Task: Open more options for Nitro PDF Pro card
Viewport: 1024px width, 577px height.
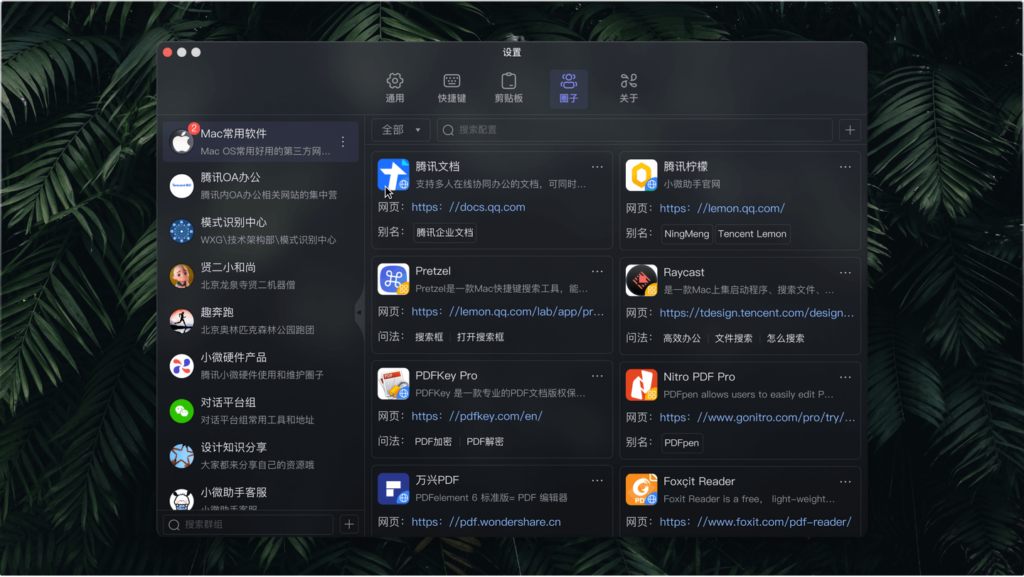Action: point(845,377)
